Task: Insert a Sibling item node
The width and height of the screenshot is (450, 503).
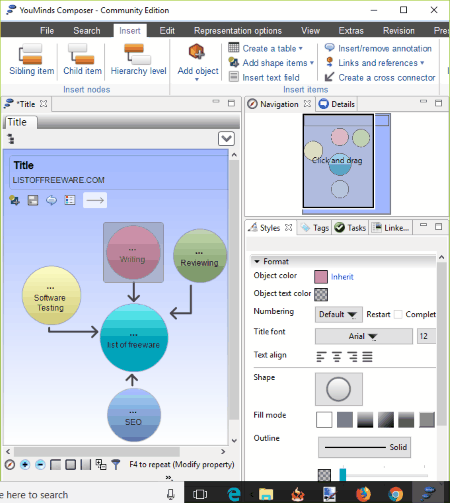Action: [31, 60]
